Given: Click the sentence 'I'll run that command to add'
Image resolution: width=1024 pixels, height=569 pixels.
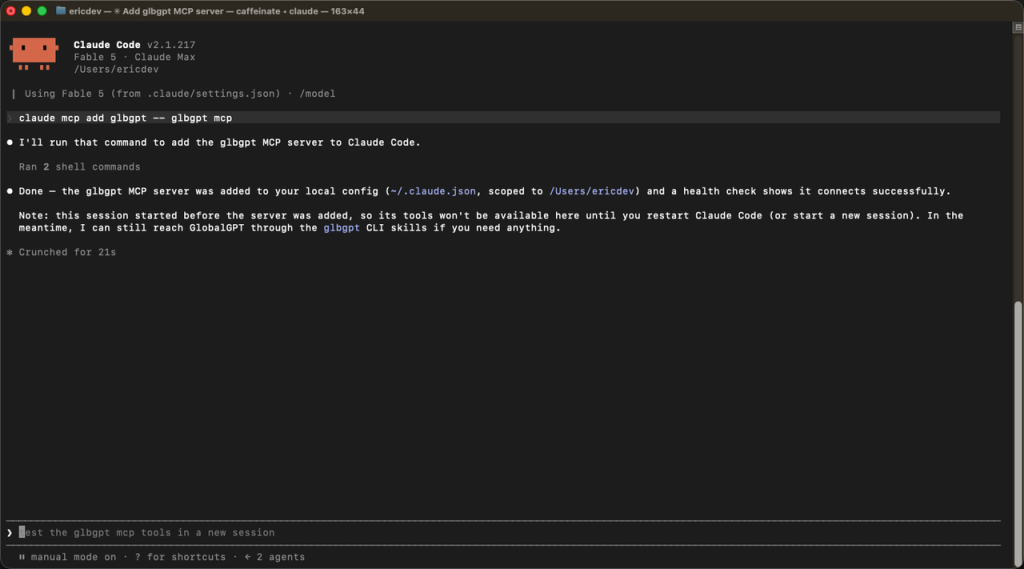Looking at the screenshot, I should click(219, 142).
